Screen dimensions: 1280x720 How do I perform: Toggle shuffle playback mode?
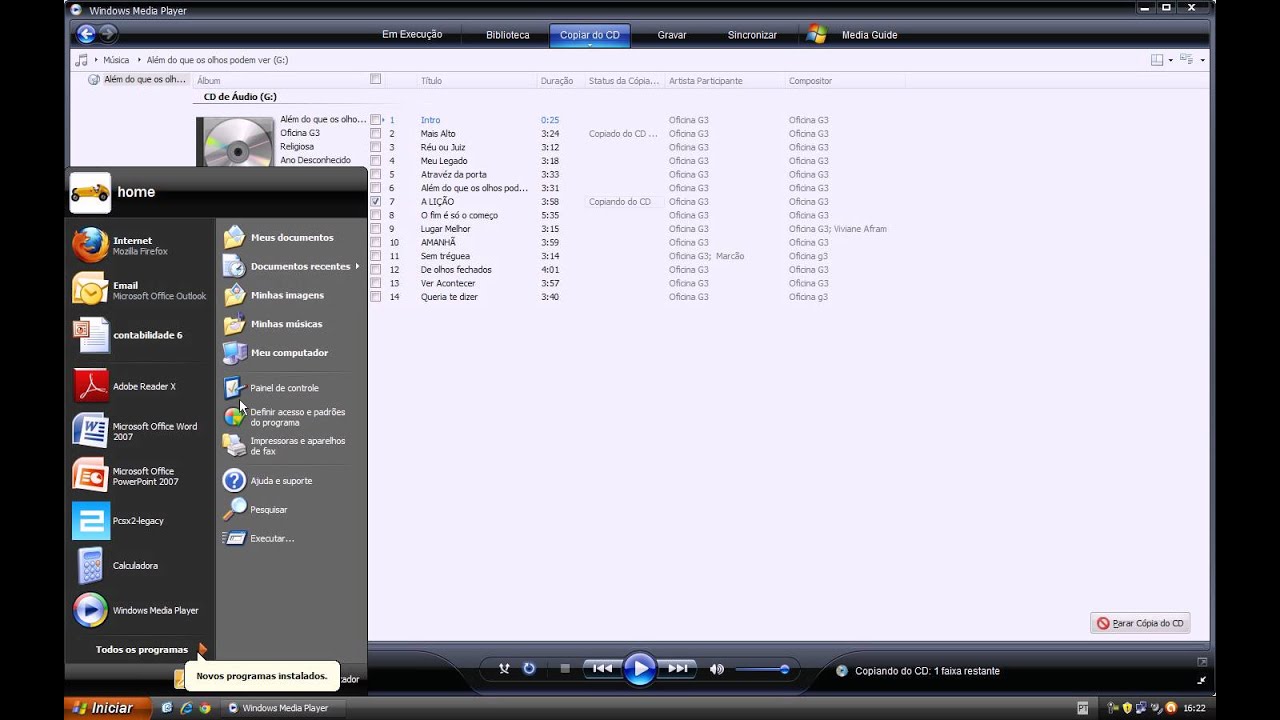tap(504, 669)
